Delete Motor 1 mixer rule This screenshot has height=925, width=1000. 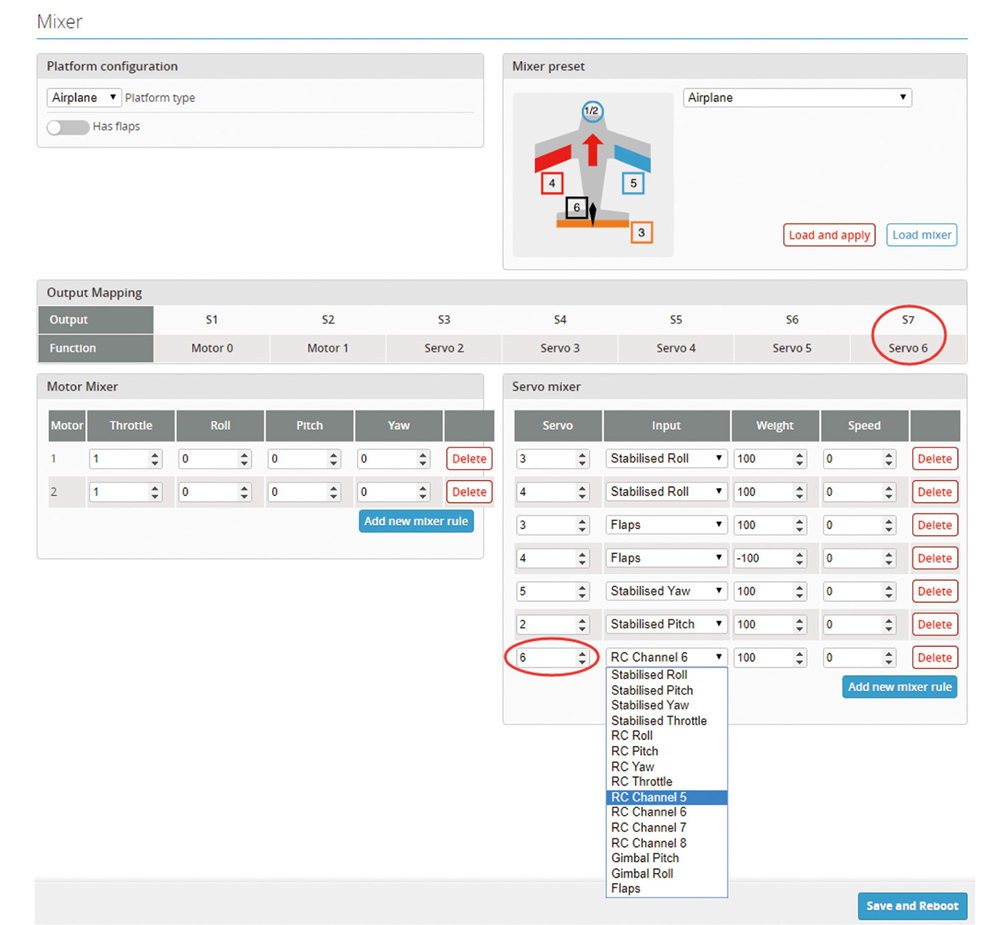point(469,459)
